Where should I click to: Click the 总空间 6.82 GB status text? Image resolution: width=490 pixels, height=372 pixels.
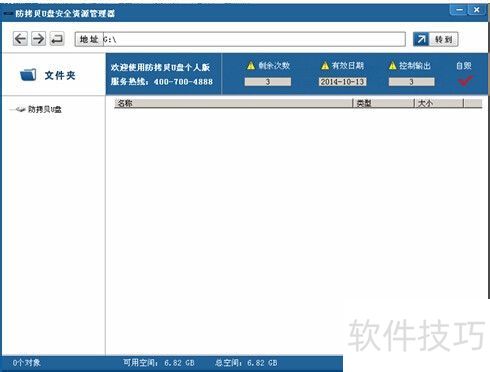tap(246, 363)
